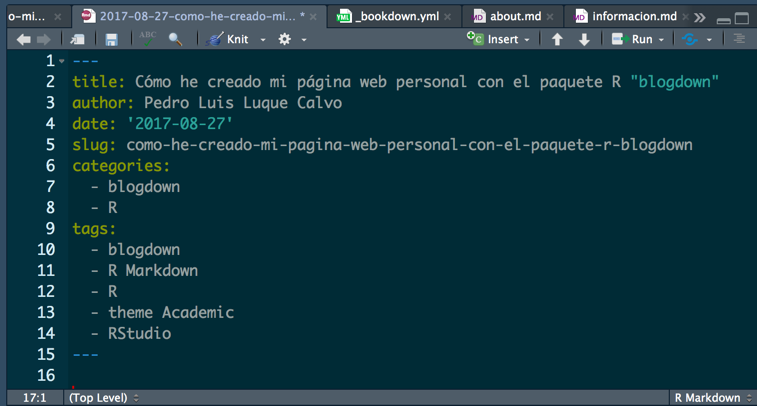Click the date value '2017-08-27'

[180, 124]
